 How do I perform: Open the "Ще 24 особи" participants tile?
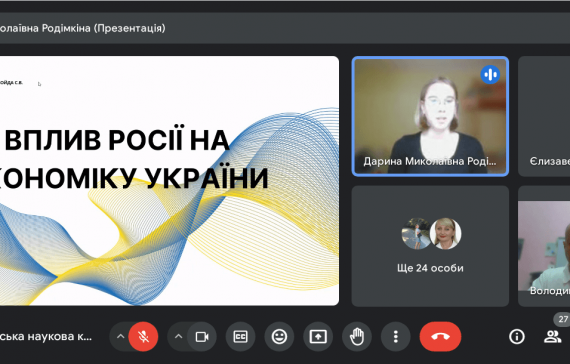coord(430,246)
